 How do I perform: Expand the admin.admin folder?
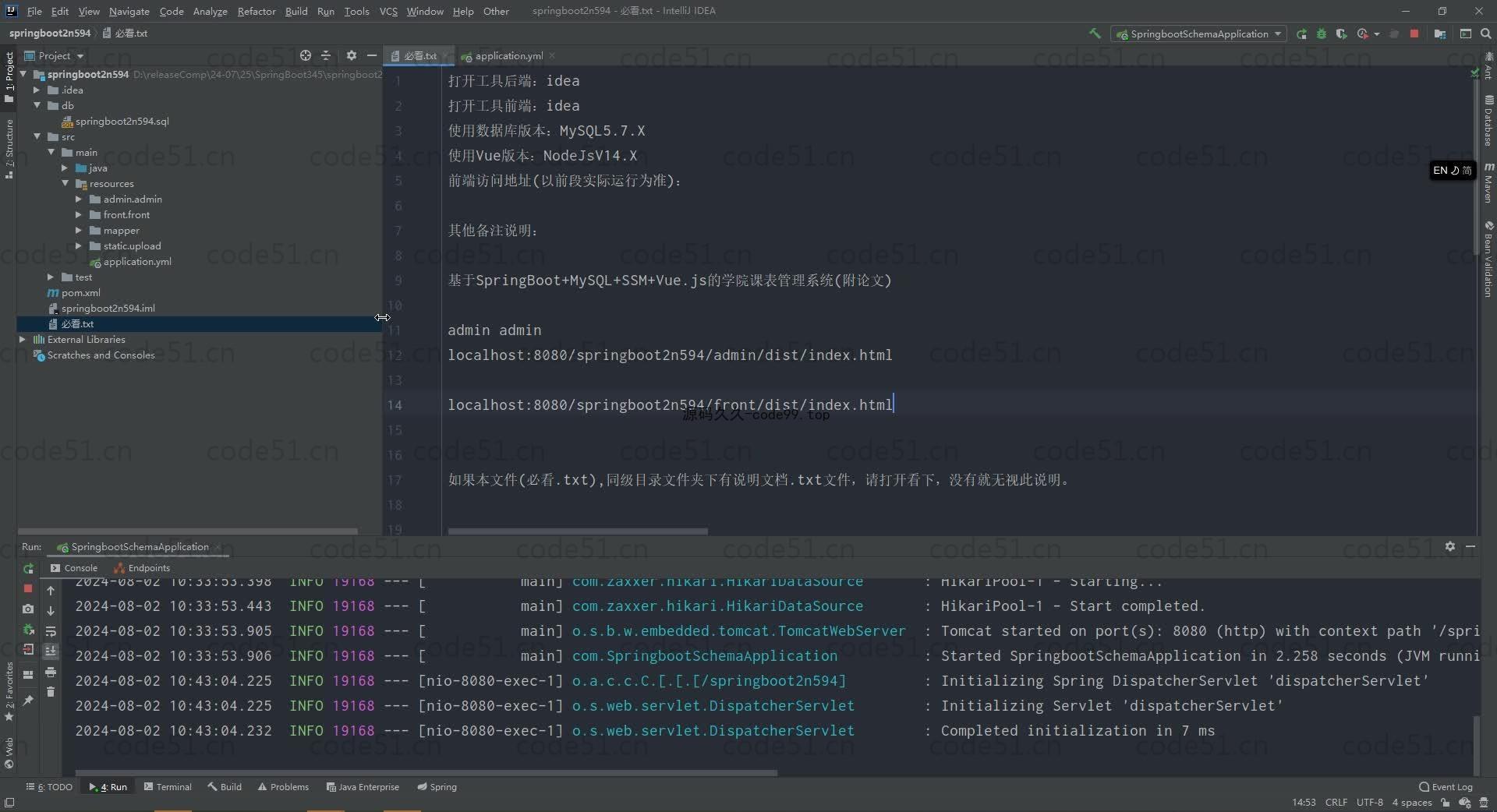pos(79,199)
